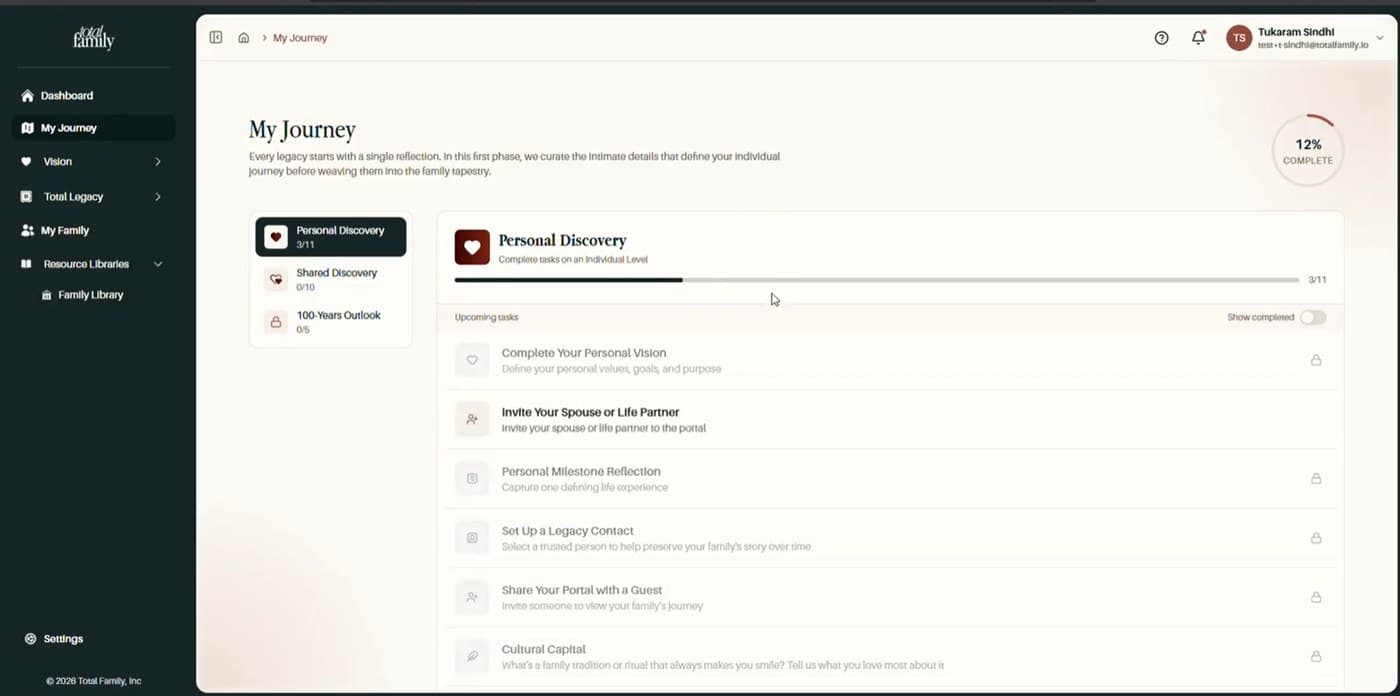Viewport: 1400px width, 696px height.
Task: Click the Dashboard house icon
Action: (28, 96)
